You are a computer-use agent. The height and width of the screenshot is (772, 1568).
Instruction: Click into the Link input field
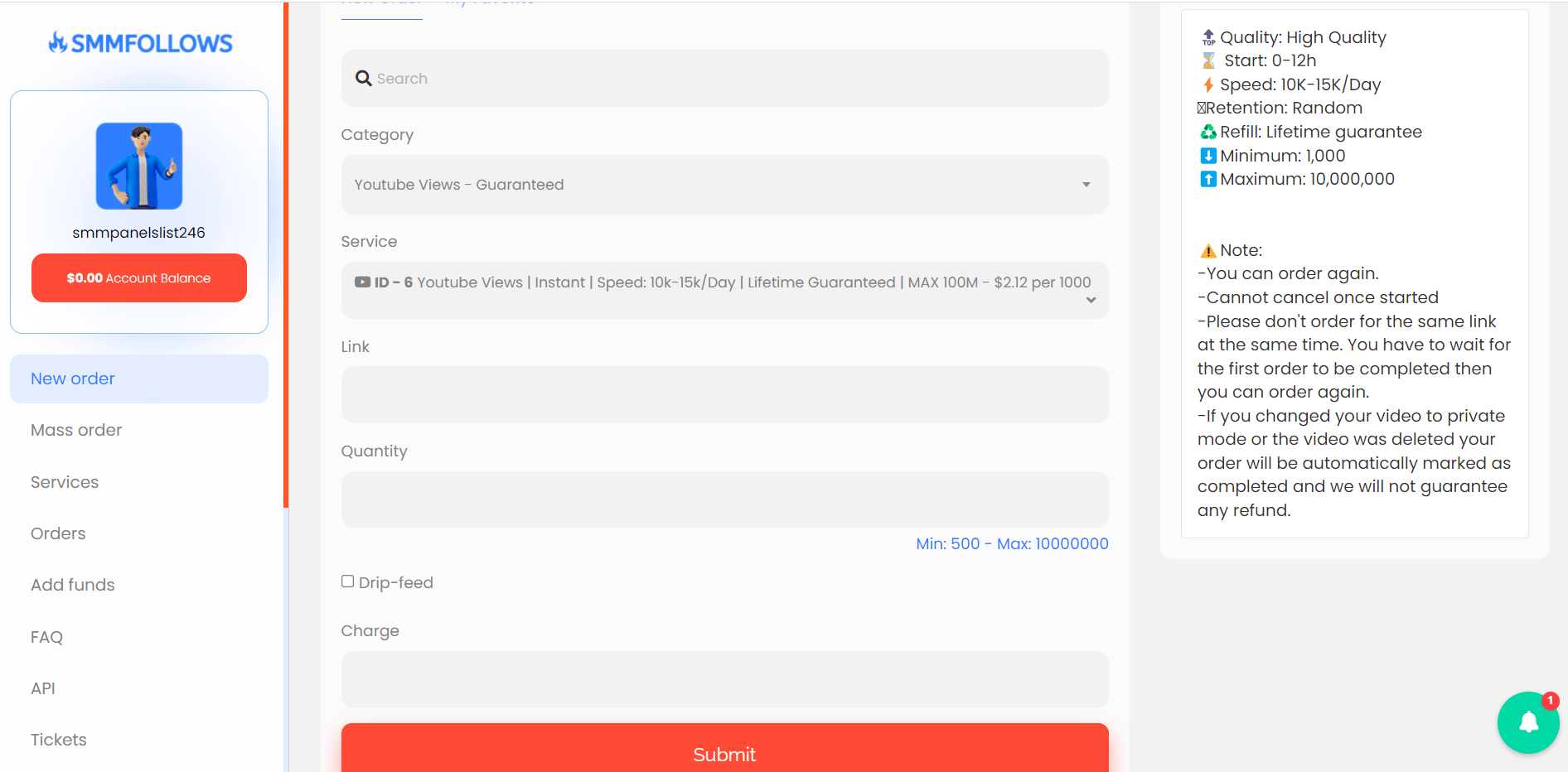(x=724, y=395)
